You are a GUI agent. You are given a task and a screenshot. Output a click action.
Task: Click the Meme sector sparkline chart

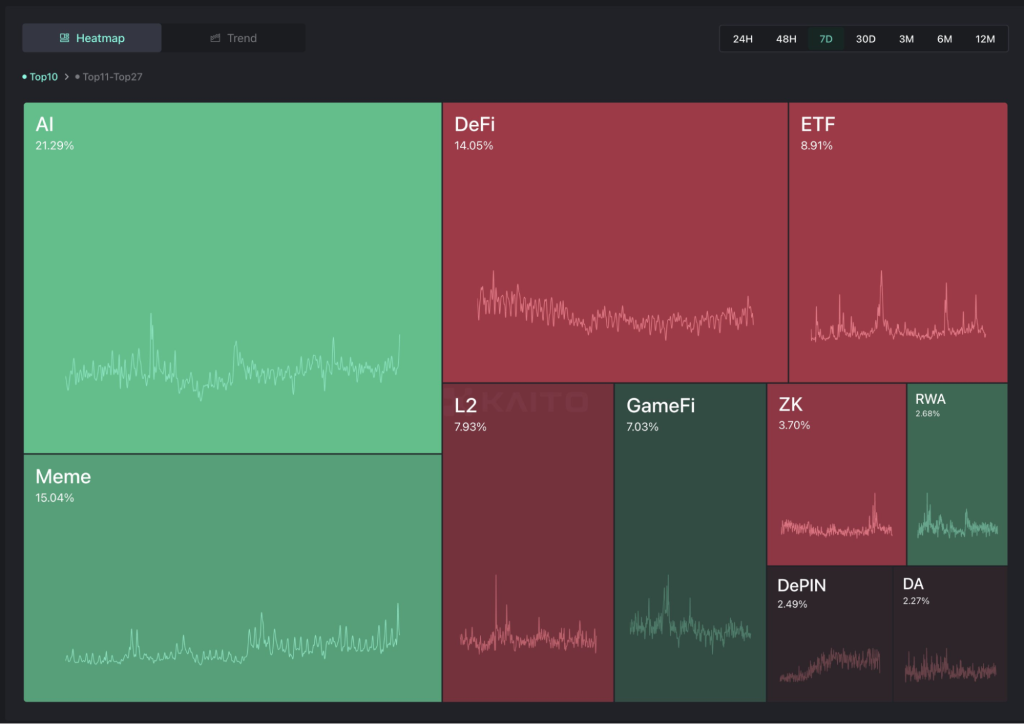(x=232, y=638)
